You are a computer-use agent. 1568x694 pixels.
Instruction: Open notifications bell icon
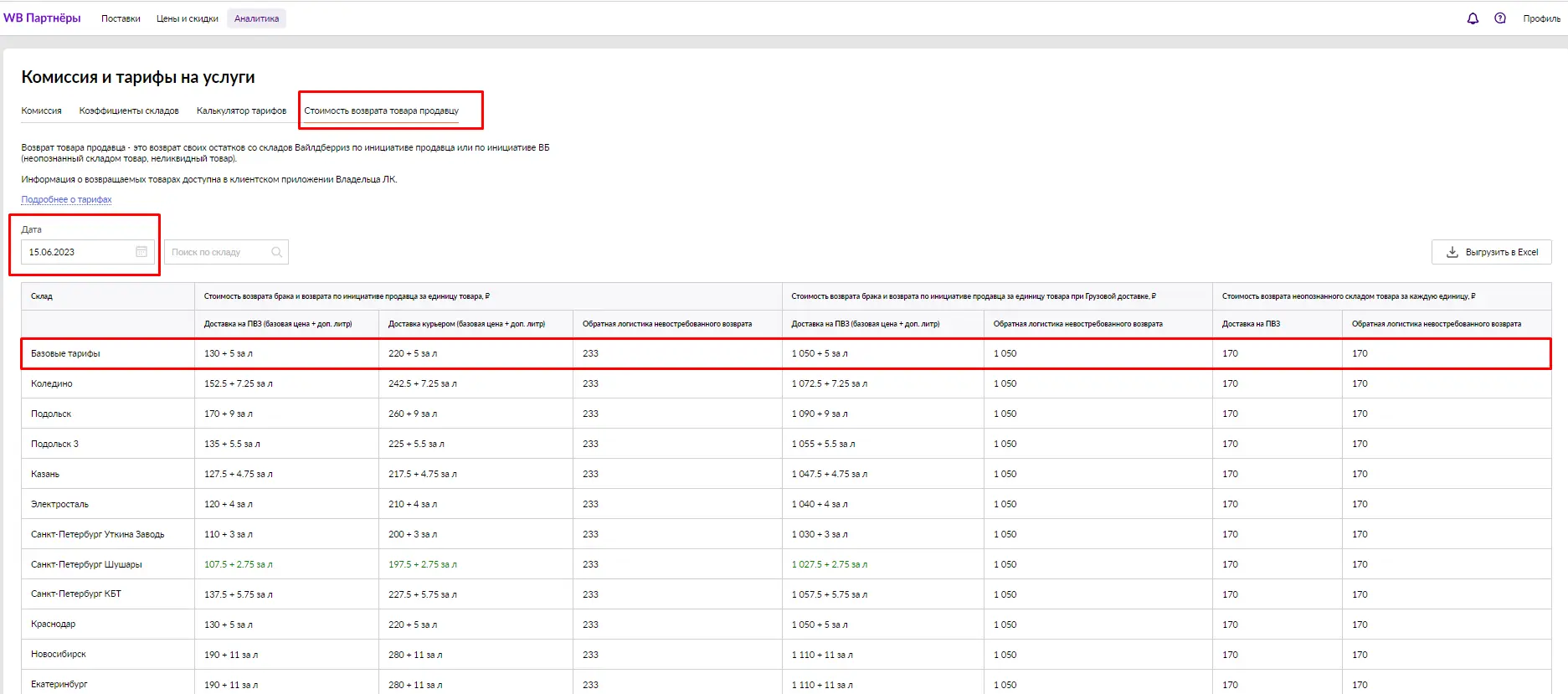tap(1473, 18)
